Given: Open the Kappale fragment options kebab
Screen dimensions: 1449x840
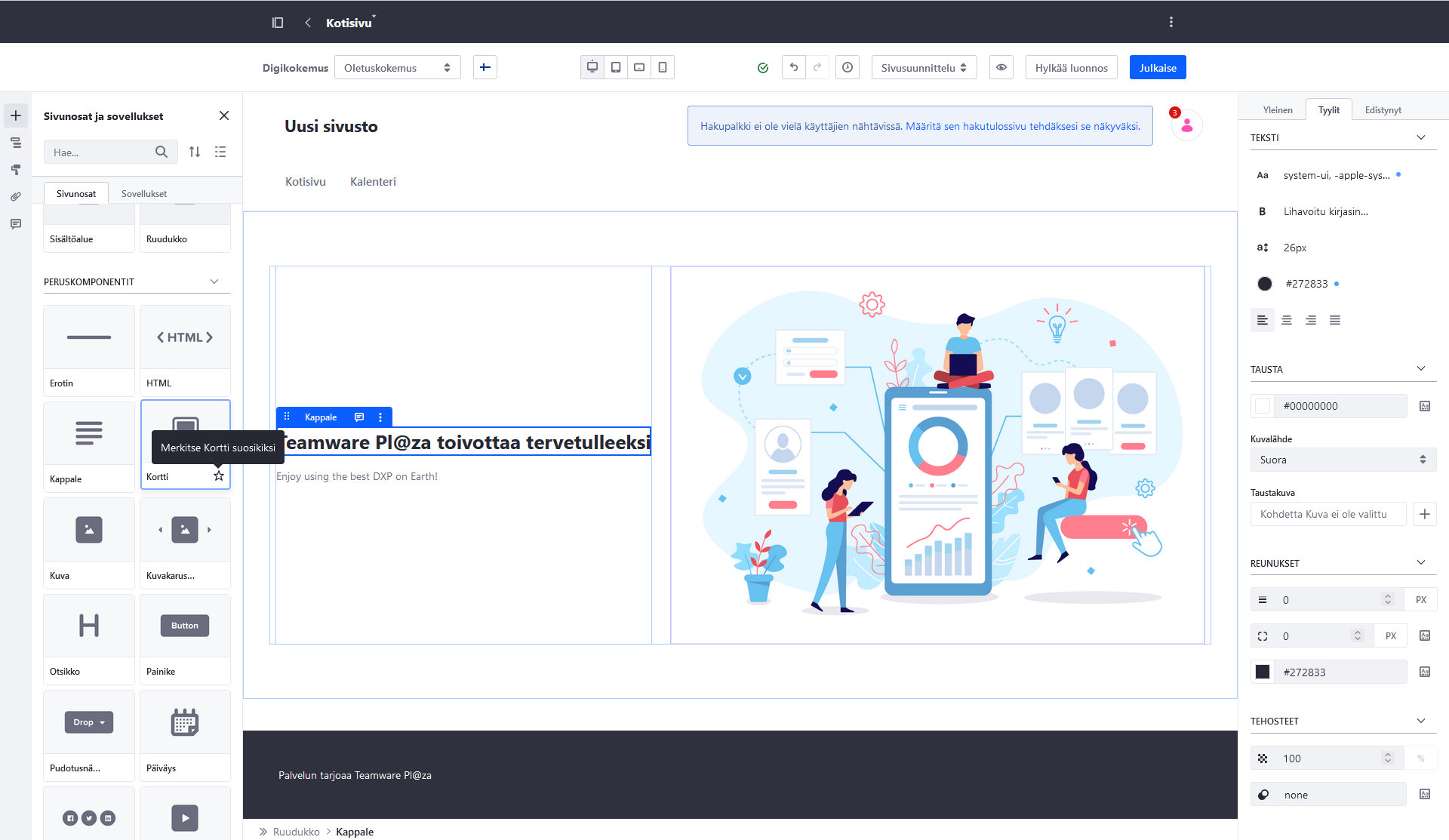Looking at the screenshot, I should (380, 417).
